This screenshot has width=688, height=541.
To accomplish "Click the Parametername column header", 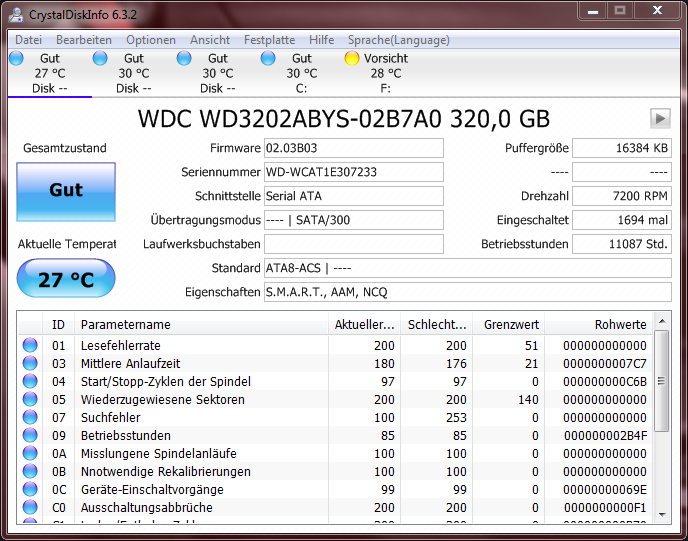I will pyautogui.click(x=201, y=325).
